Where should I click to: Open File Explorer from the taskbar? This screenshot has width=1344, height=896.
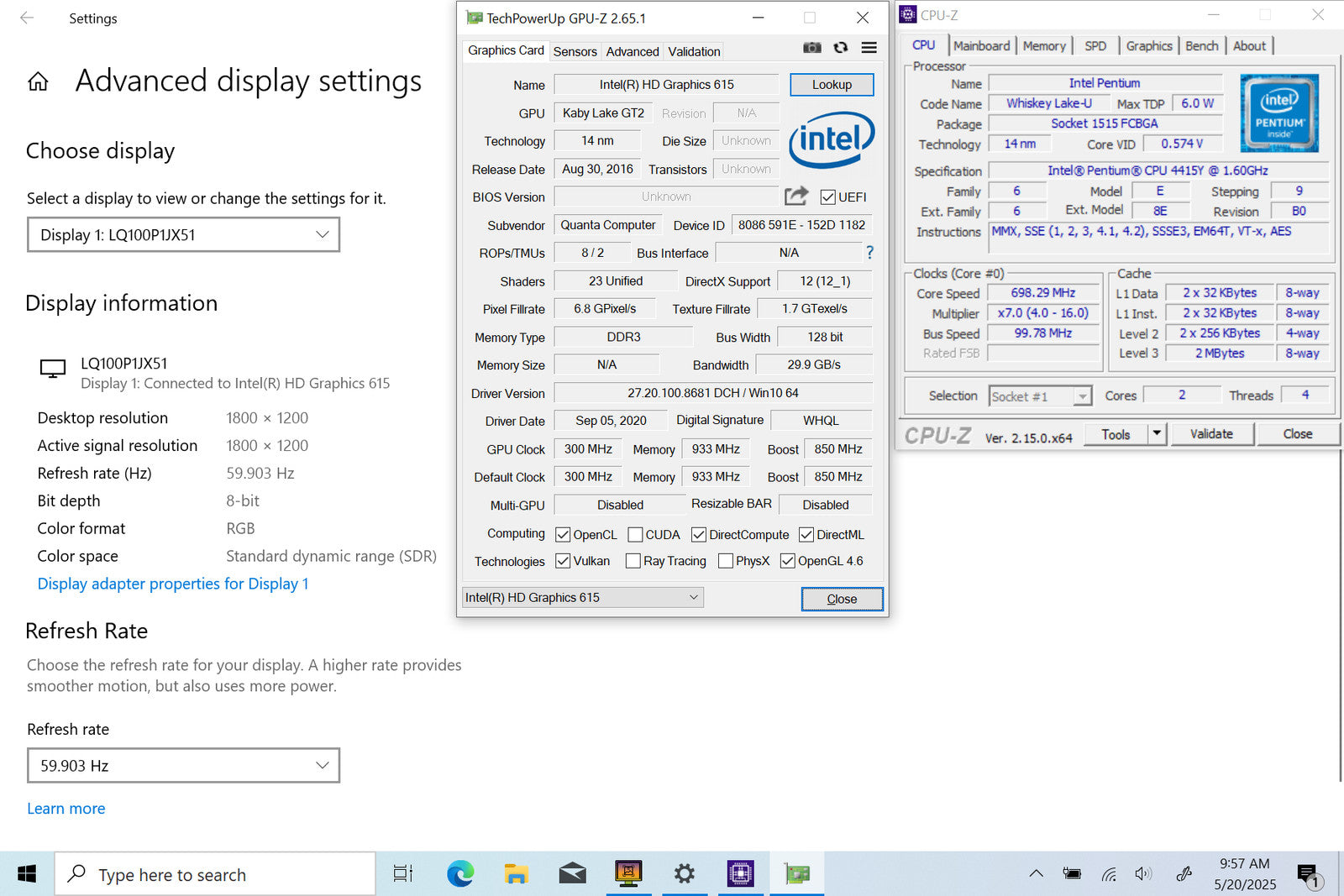coord(516,874)
